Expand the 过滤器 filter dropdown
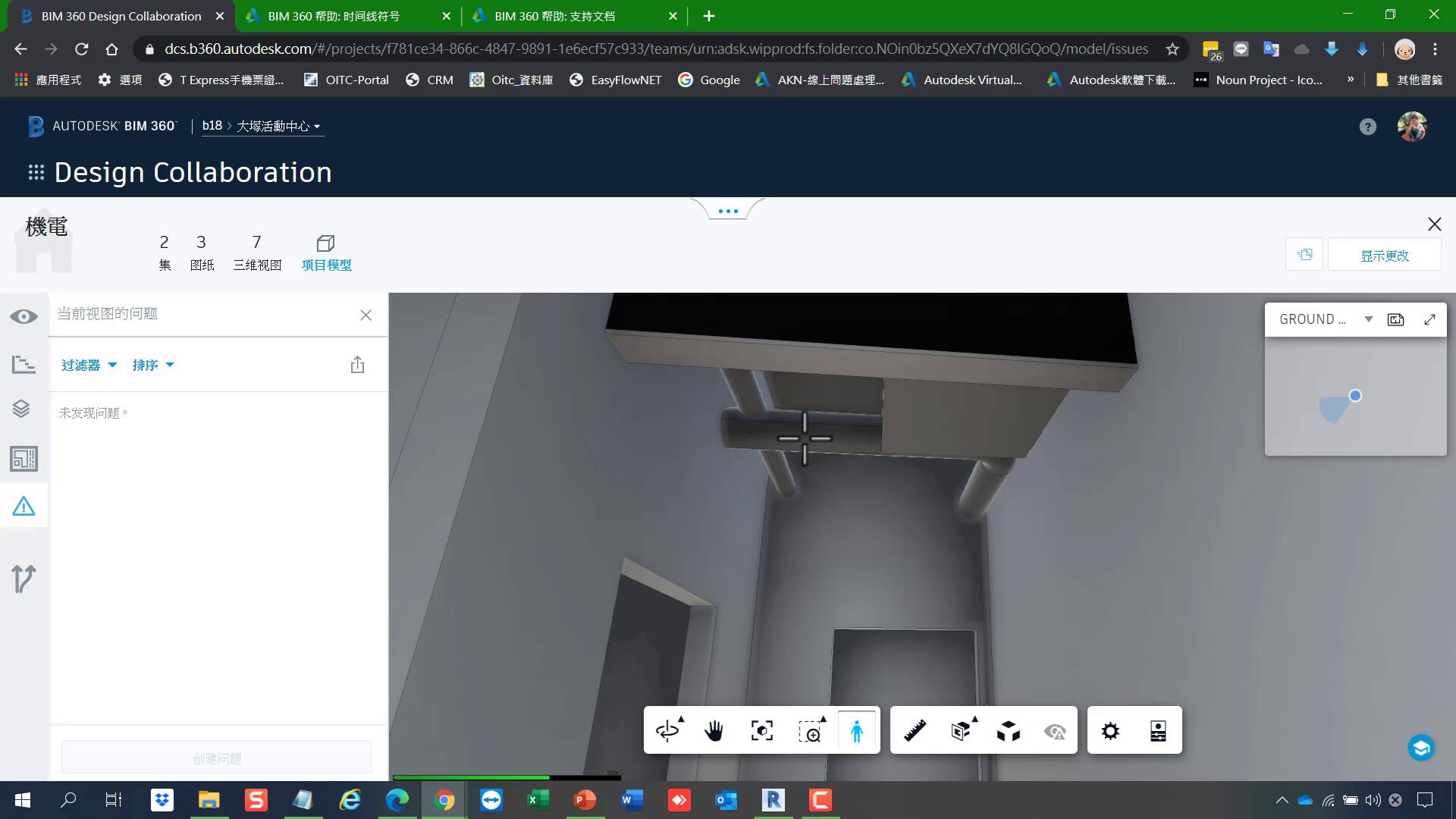 click(x=89, y=365)
